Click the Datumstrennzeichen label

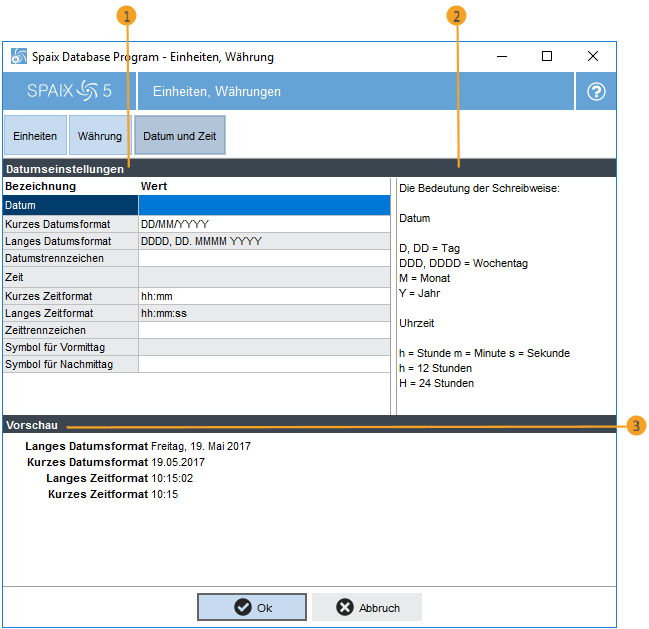[x=54, y=258]
